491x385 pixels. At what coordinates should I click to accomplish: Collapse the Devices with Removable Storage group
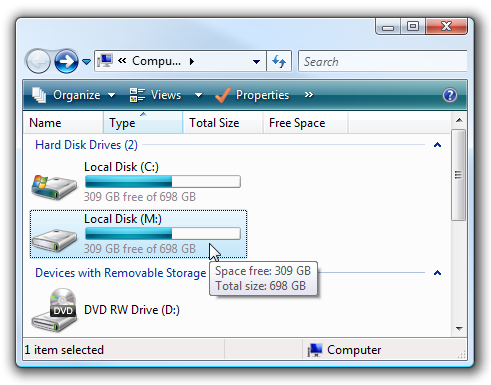tap(437, 273)
